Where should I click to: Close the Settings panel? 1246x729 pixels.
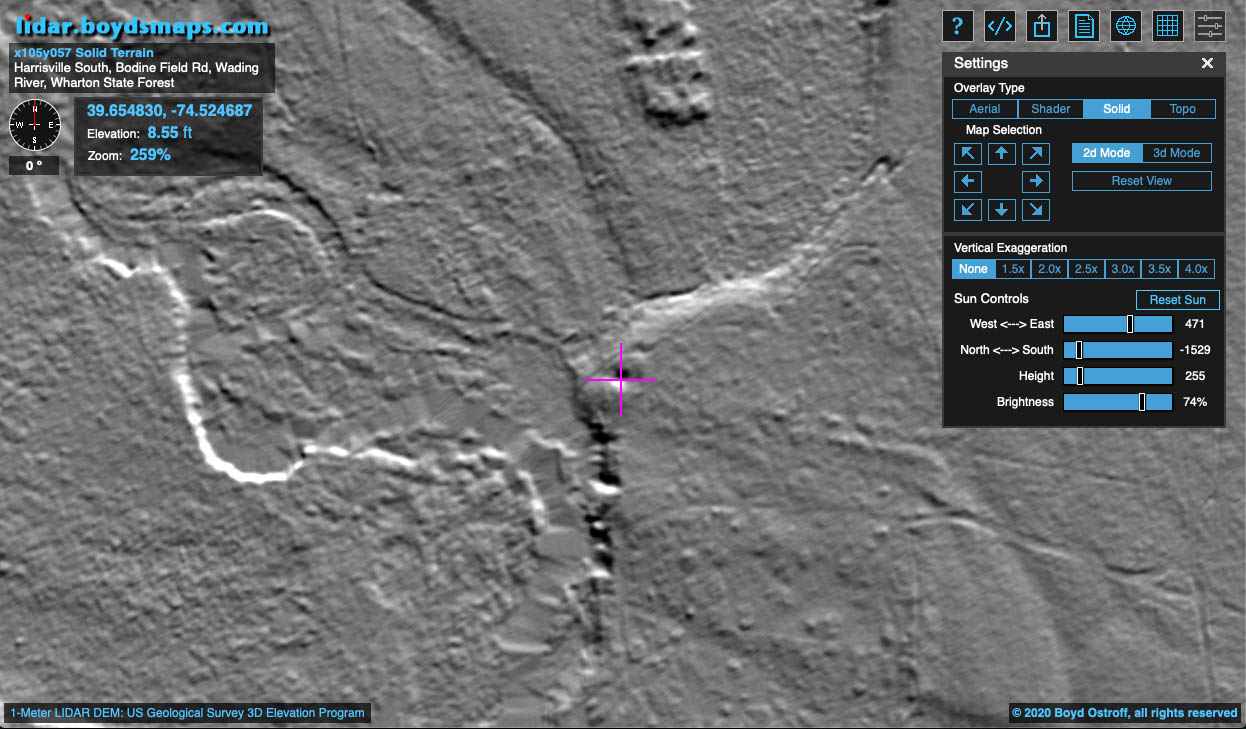click(1207, 63)
